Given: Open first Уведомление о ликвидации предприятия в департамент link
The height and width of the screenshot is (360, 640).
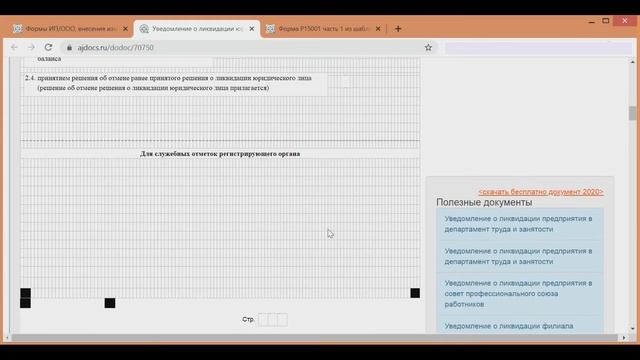Looking at the screenshot, I should pyautogui.click(x=518, y=224).
